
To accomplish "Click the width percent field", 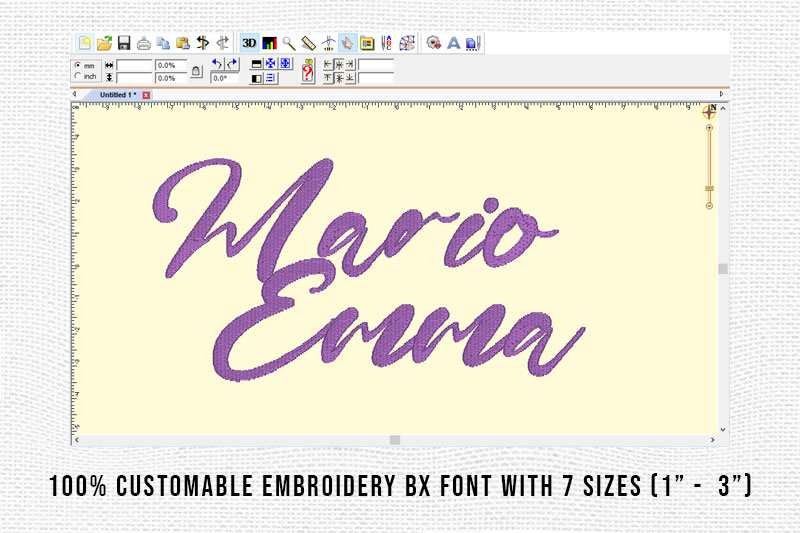I will pyautogui.click(x=171, y=65).
